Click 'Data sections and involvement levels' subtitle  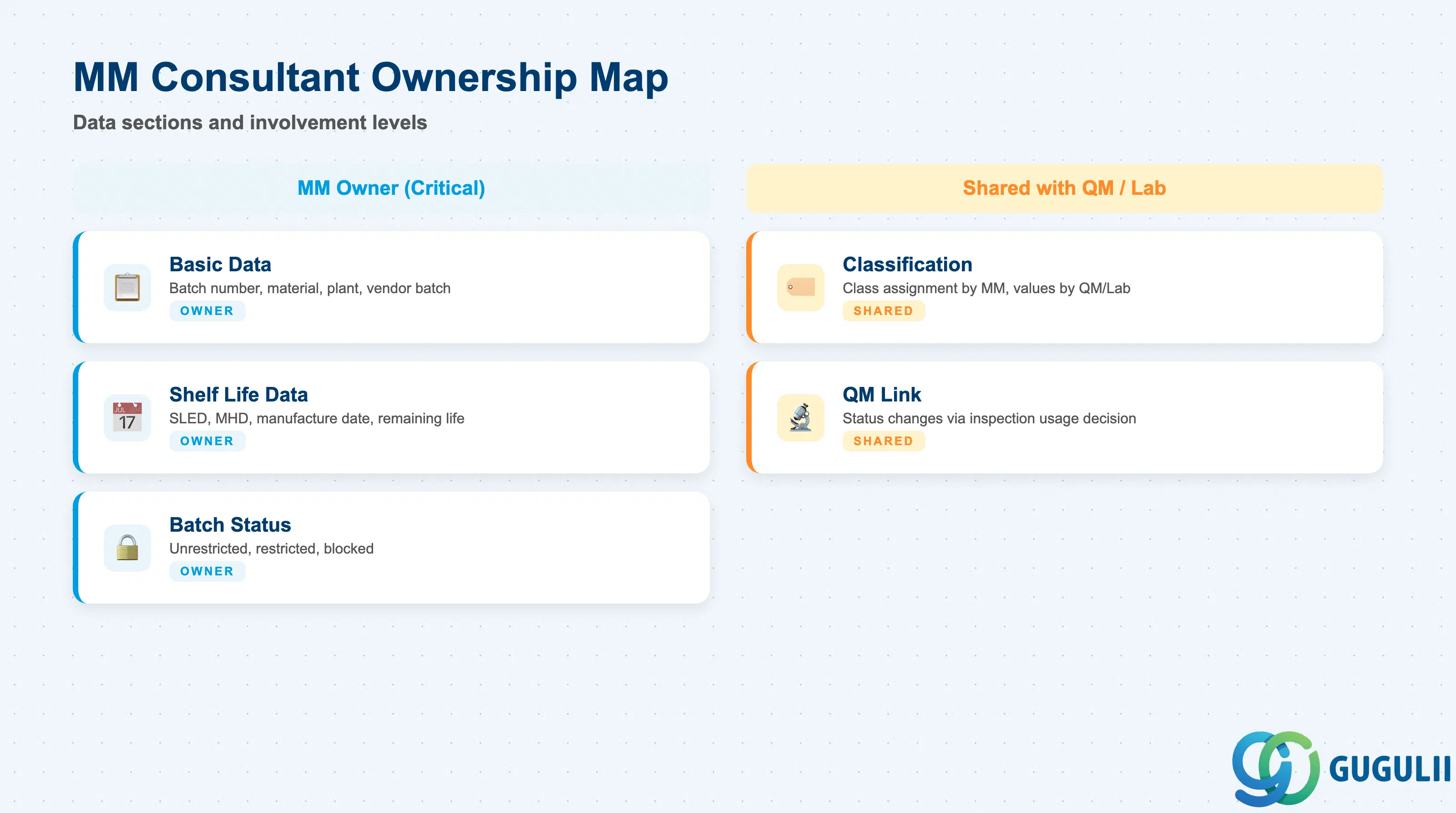250,122
